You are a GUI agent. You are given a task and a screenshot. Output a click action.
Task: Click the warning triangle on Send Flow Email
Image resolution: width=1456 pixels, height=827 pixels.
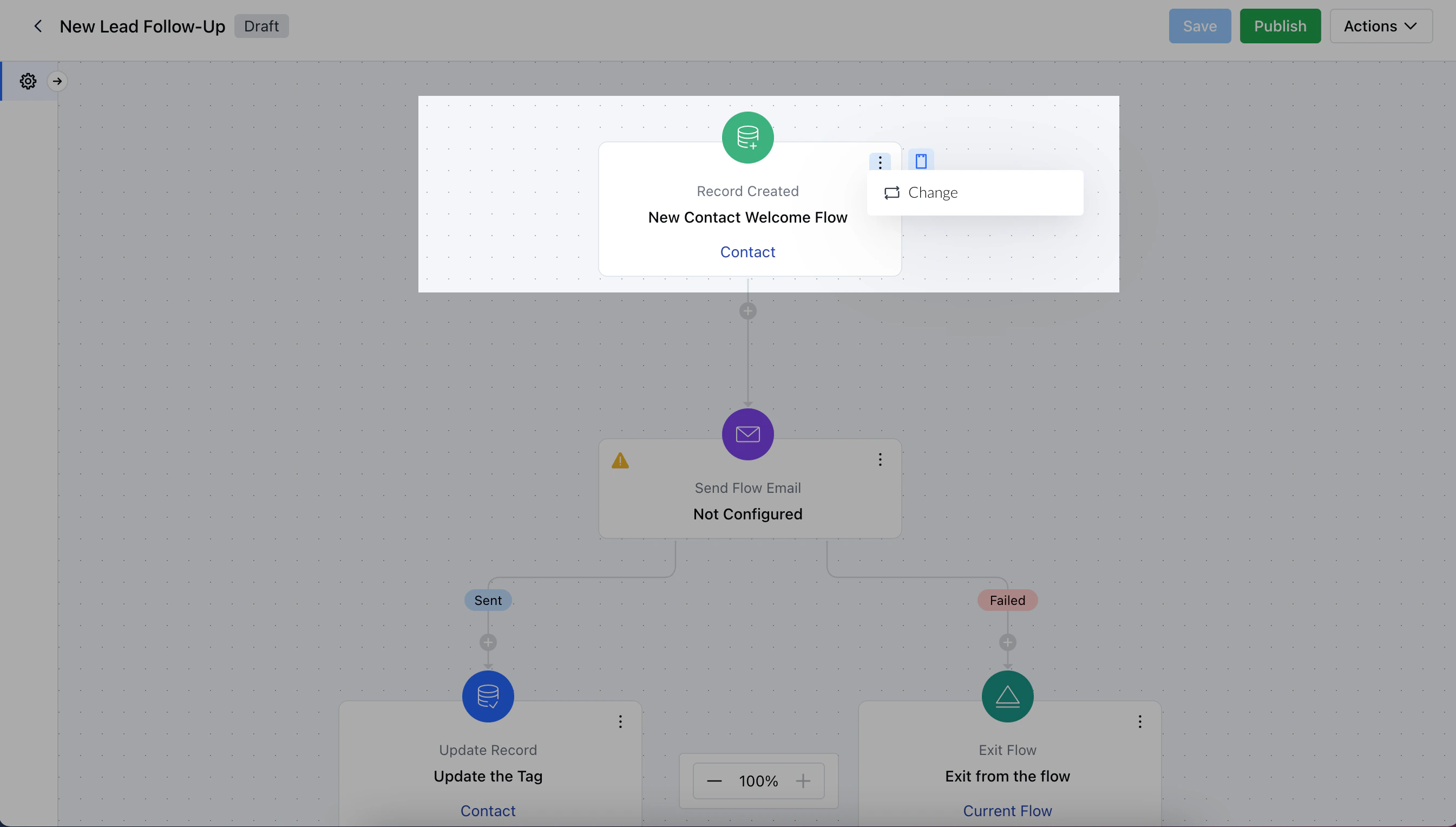pos(620,461)
